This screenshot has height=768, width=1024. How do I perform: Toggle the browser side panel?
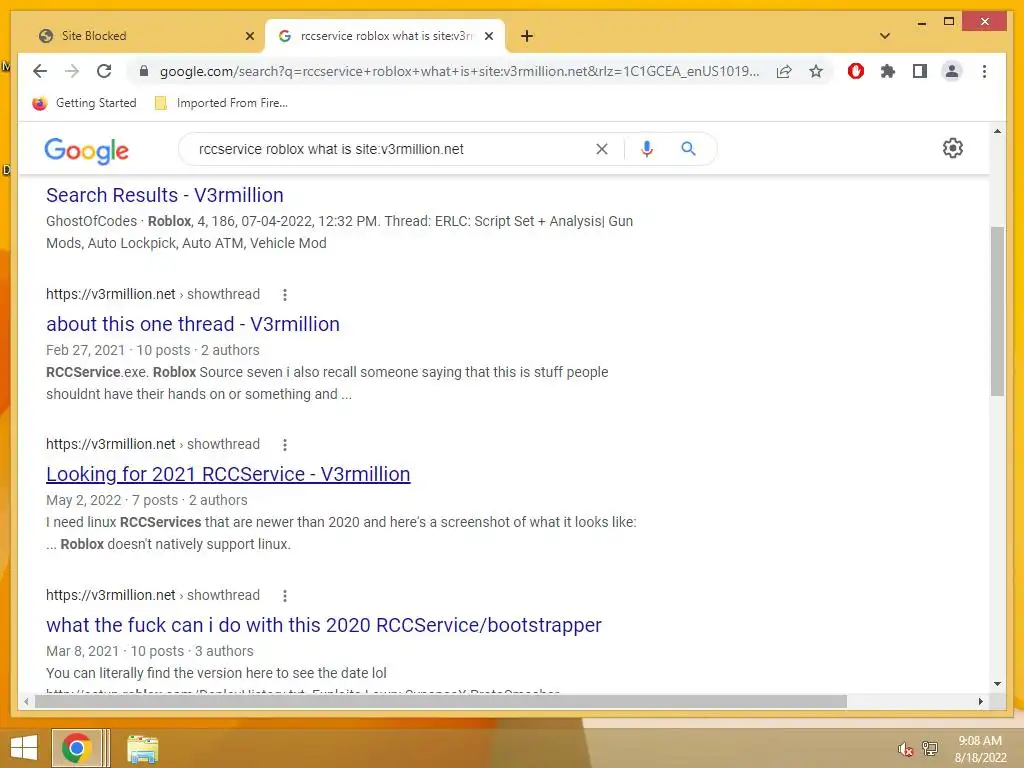920,71
